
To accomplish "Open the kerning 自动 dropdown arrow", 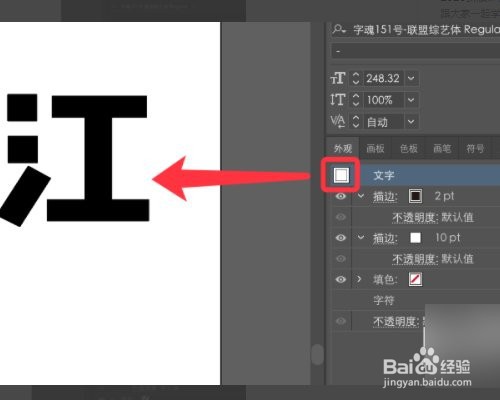I will [411, 122].
